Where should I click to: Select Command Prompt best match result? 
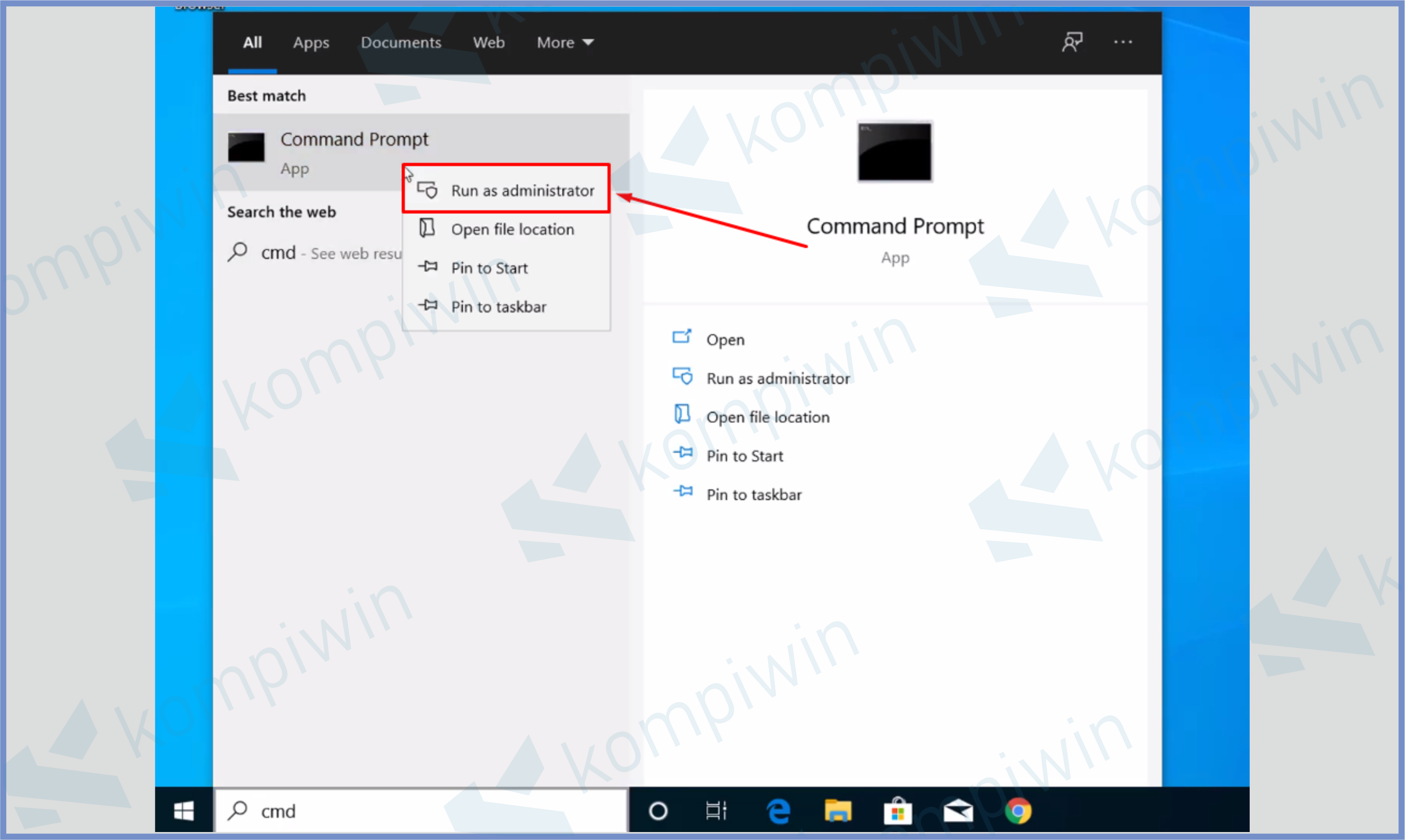pyautogui.click(x=421, y=152)
